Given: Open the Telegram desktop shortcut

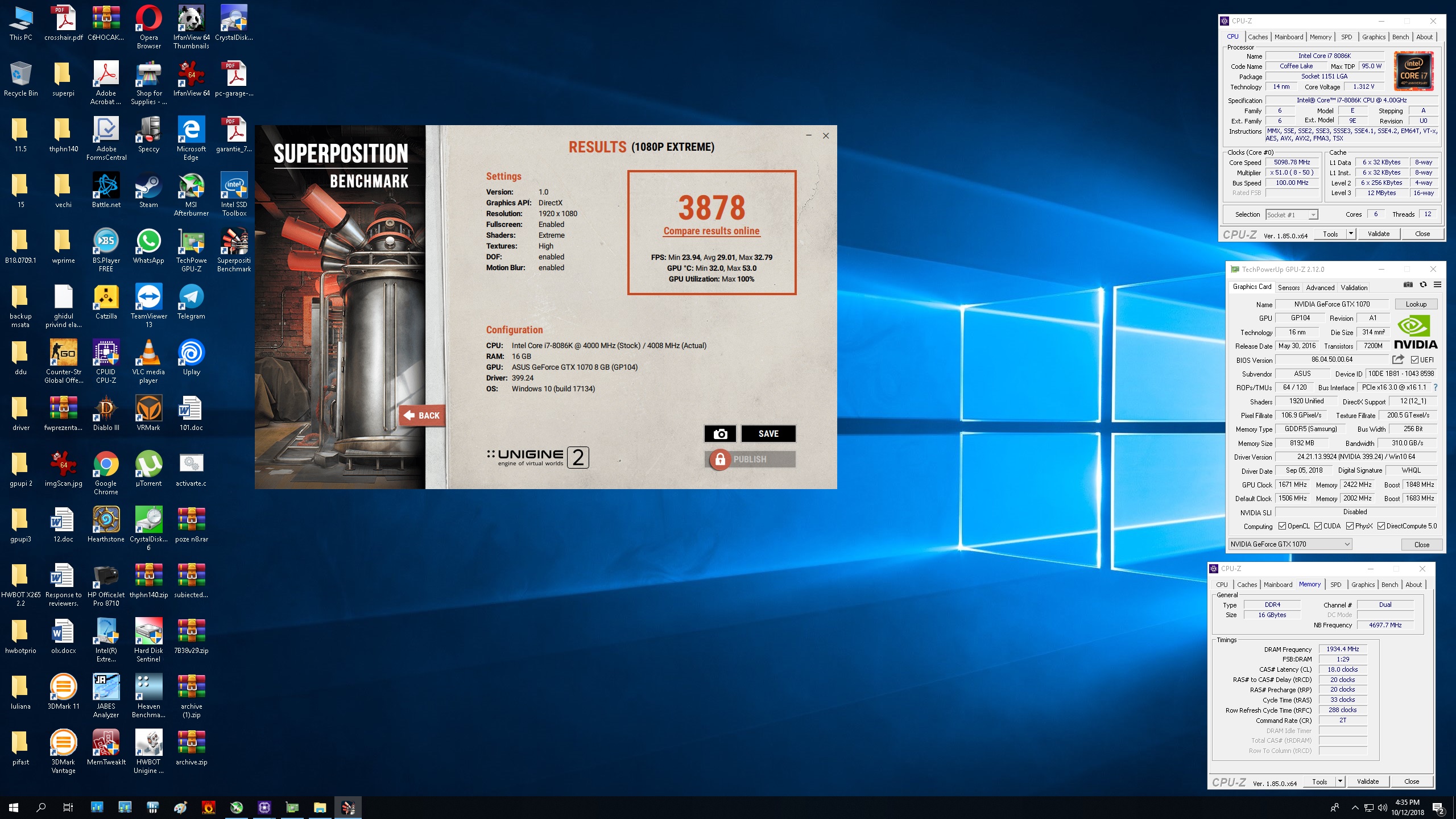Looking at the screenshot, I should 191,302.
